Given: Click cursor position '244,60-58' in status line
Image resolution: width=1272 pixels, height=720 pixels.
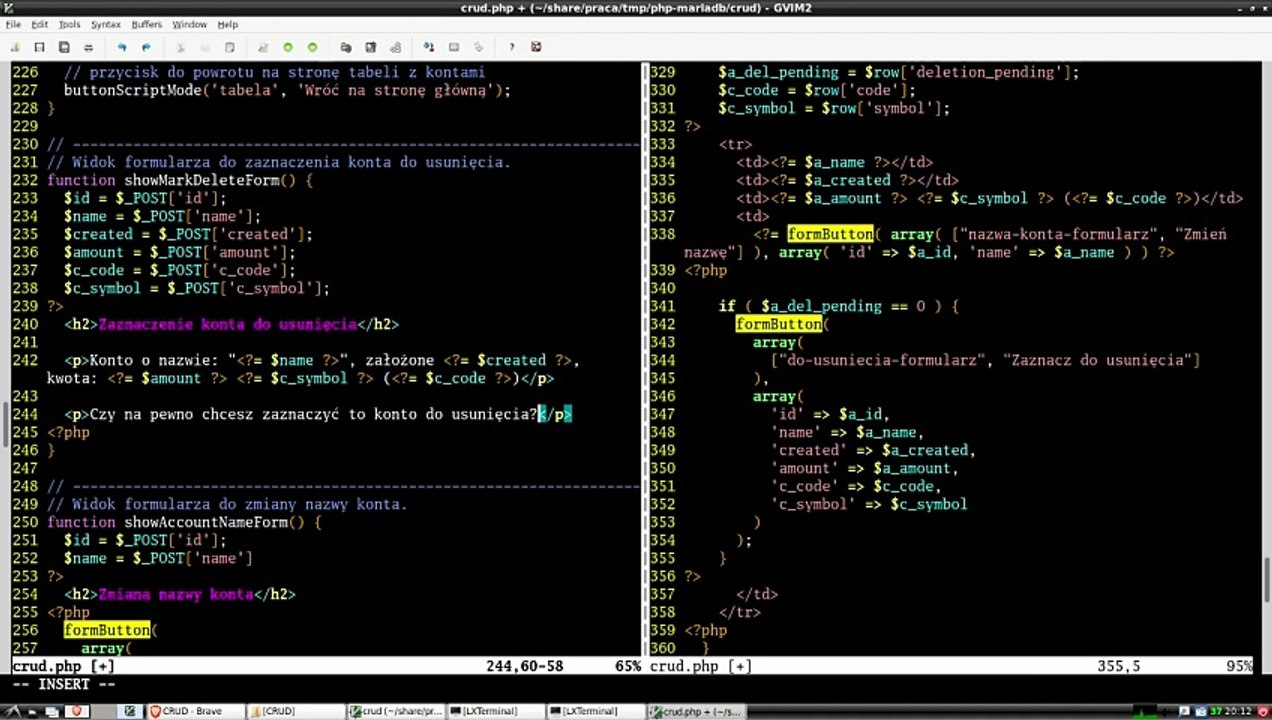Looking at the screenshot, I should 524,666.
